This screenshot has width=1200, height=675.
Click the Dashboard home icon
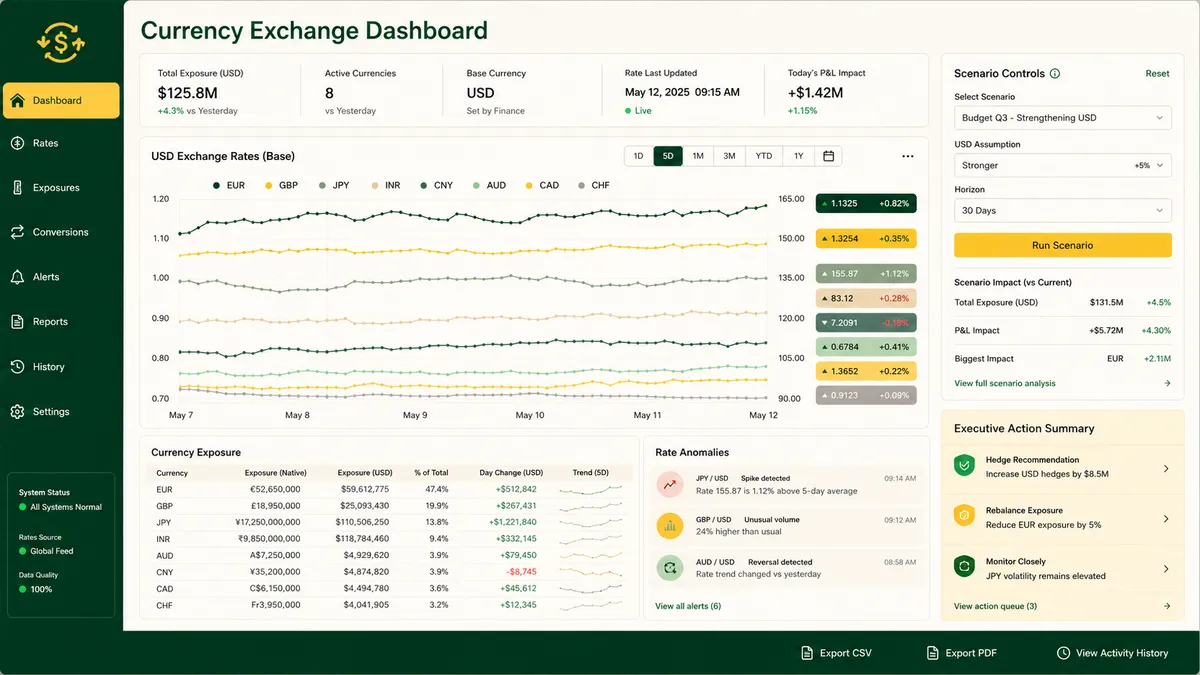(17, 100)
